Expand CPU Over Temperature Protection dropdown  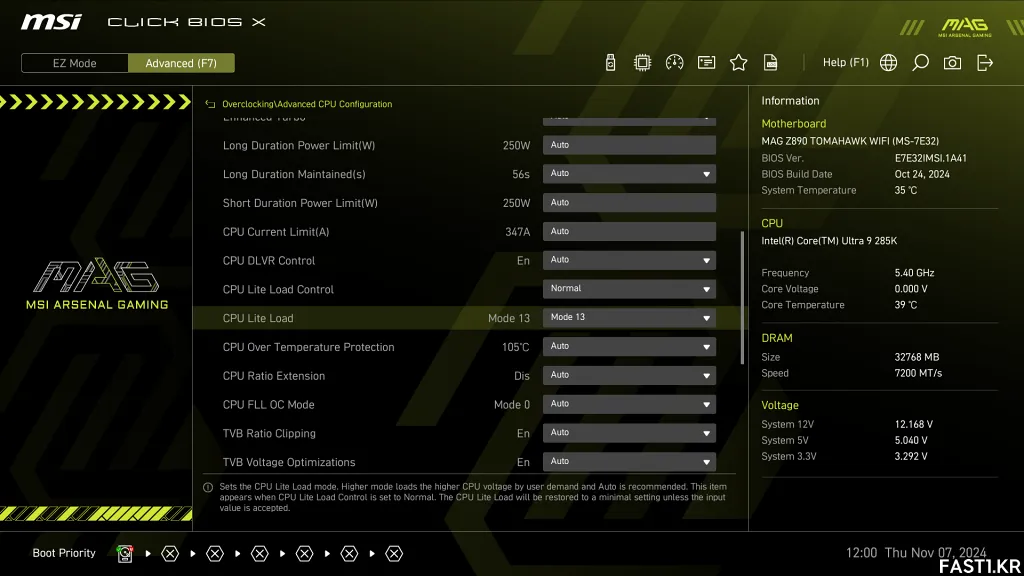click(x=629, y=346)
